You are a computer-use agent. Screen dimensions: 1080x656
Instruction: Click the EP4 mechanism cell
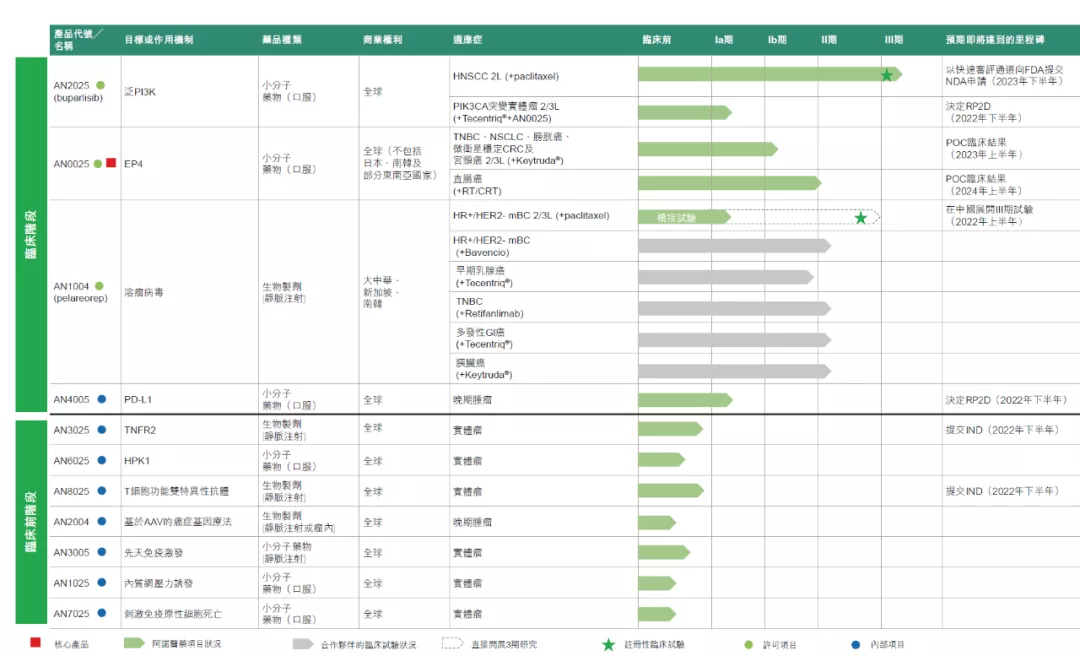point(134,164)
